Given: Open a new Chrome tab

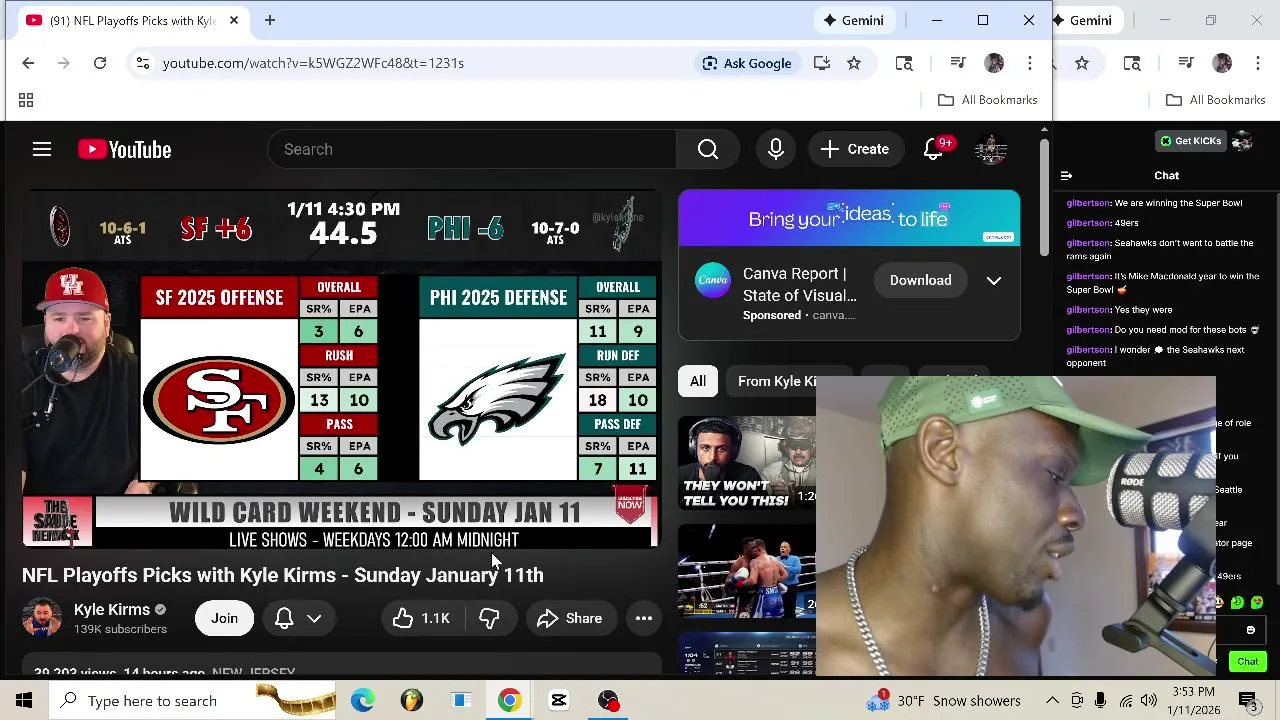Looking at the screenshot, I should 270,20.
